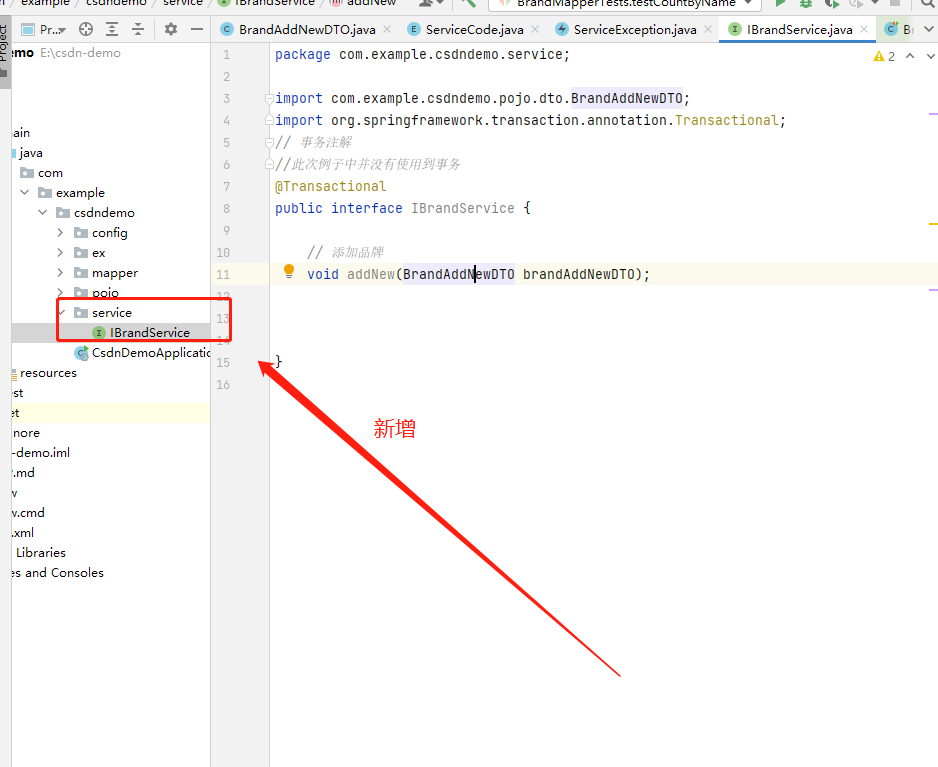
Task: Open CsdnDemoApplication class in tree
Action: tap(142, 353)
